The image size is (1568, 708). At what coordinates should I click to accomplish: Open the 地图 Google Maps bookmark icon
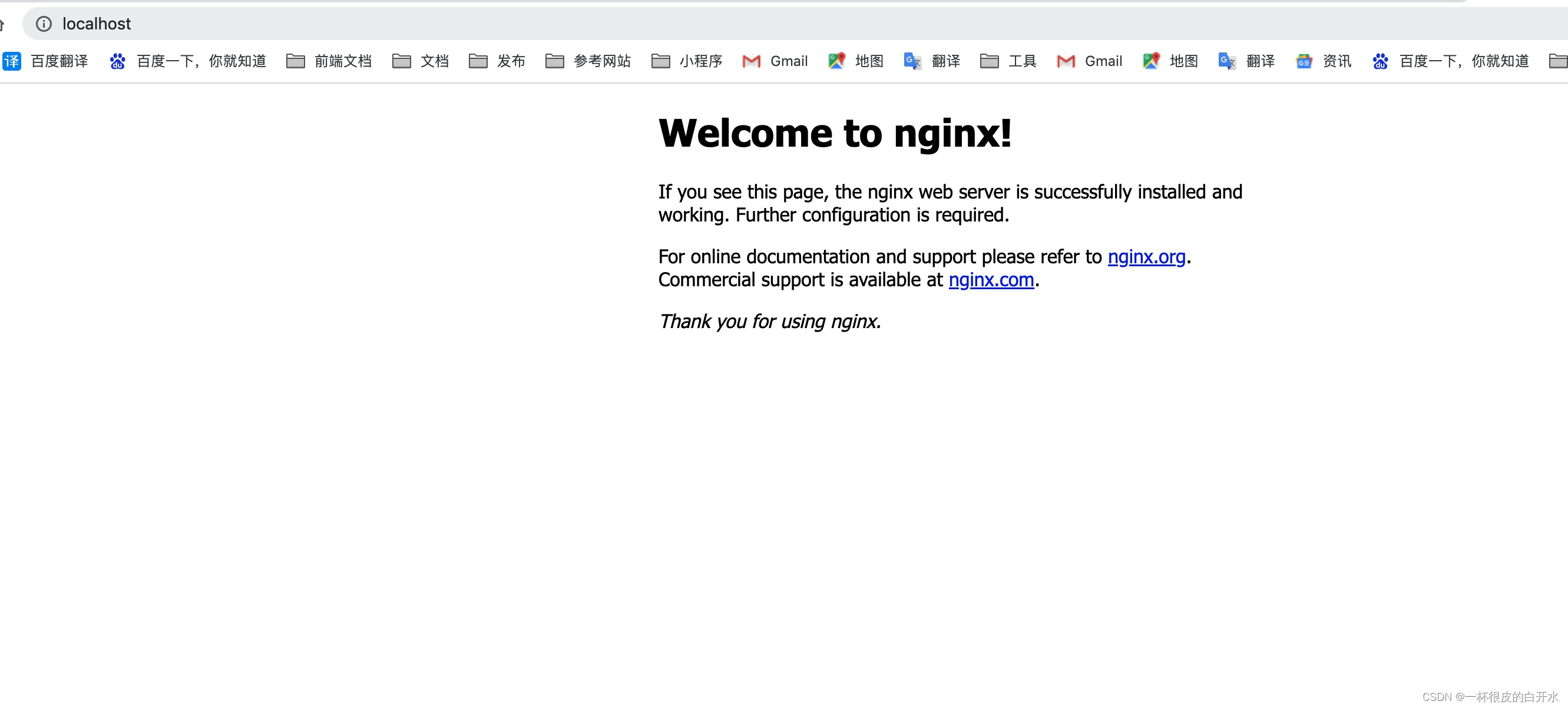tap(836, 61)
